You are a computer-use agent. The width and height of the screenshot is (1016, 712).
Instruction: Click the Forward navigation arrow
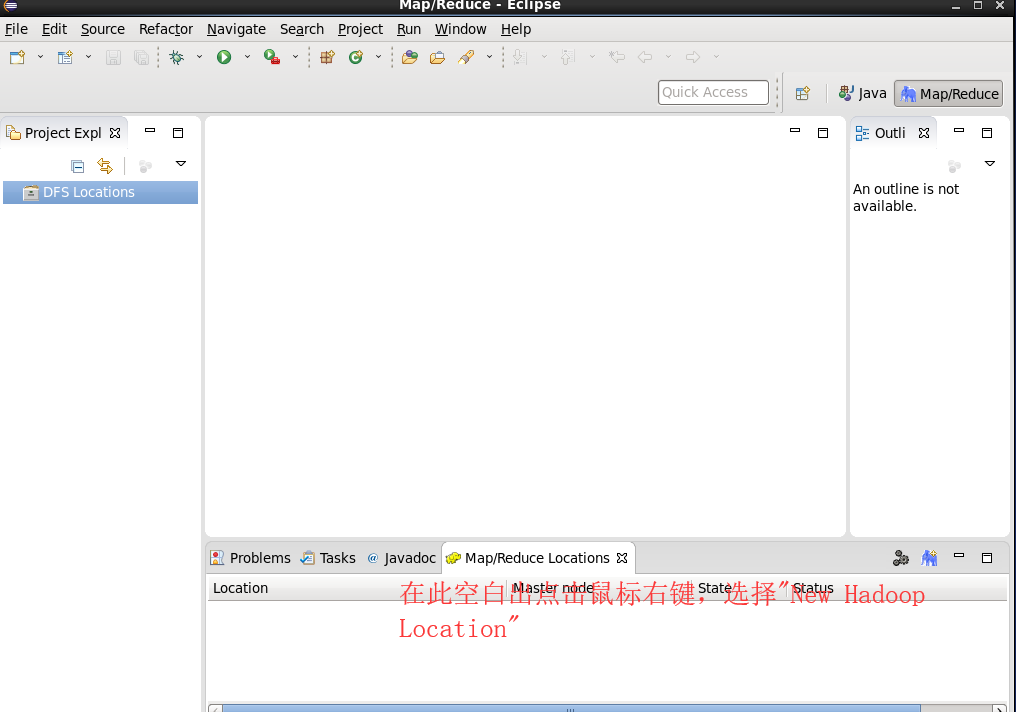pyautogui.click(x=693, y=57)
